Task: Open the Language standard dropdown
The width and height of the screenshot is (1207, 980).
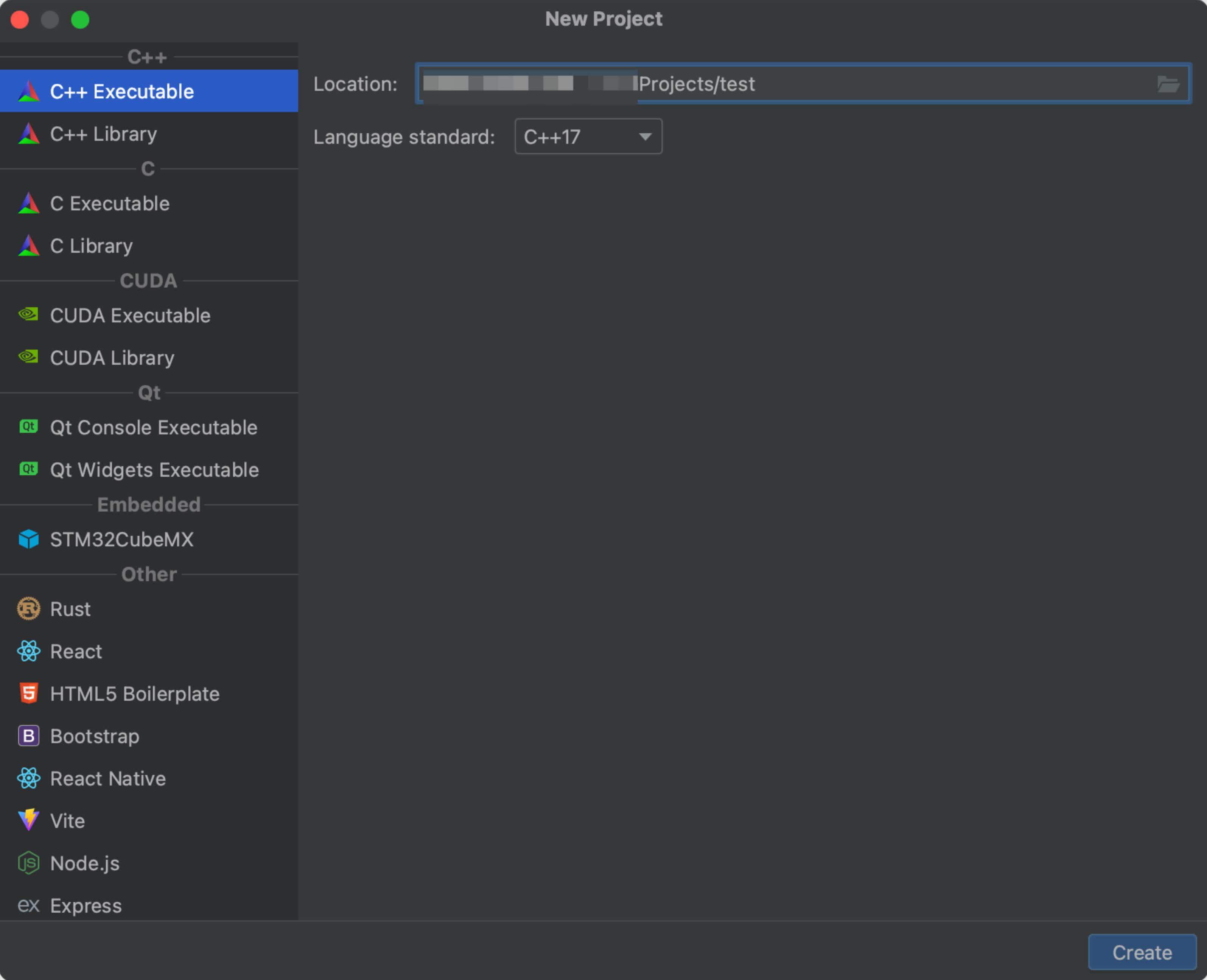Action: [587, 137]
